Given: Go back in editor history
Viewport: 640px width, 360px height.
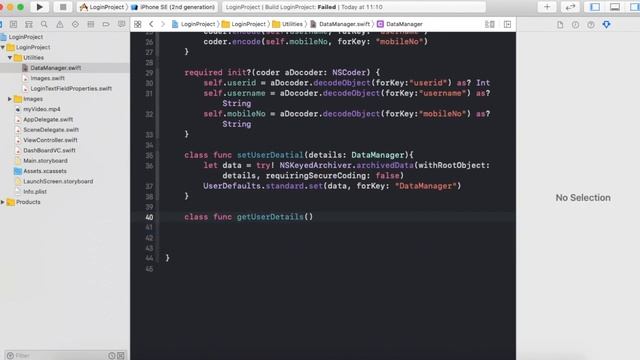Looking at the screenshot, I should pos(151,24).
